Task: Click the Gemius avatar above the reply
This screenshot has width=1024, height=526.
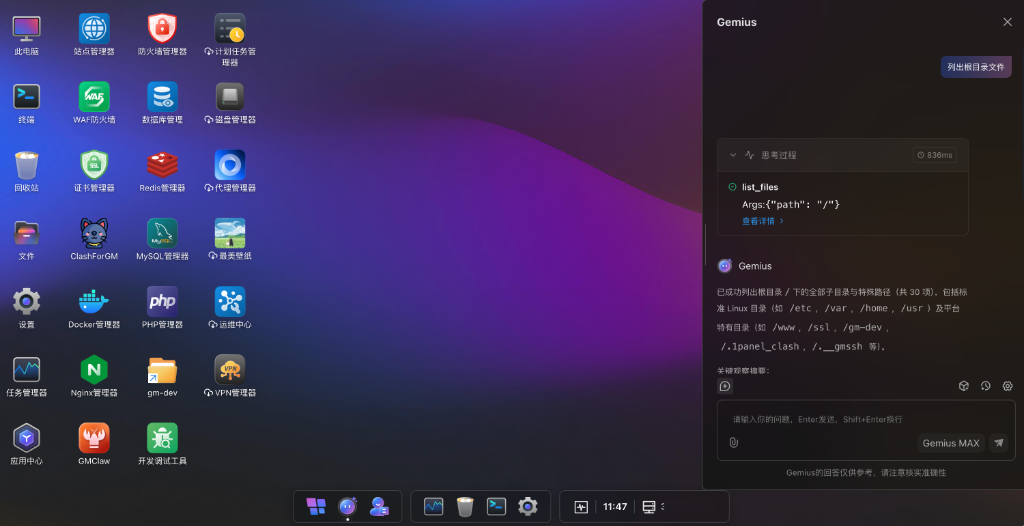Action: click(x=725, y=266)
